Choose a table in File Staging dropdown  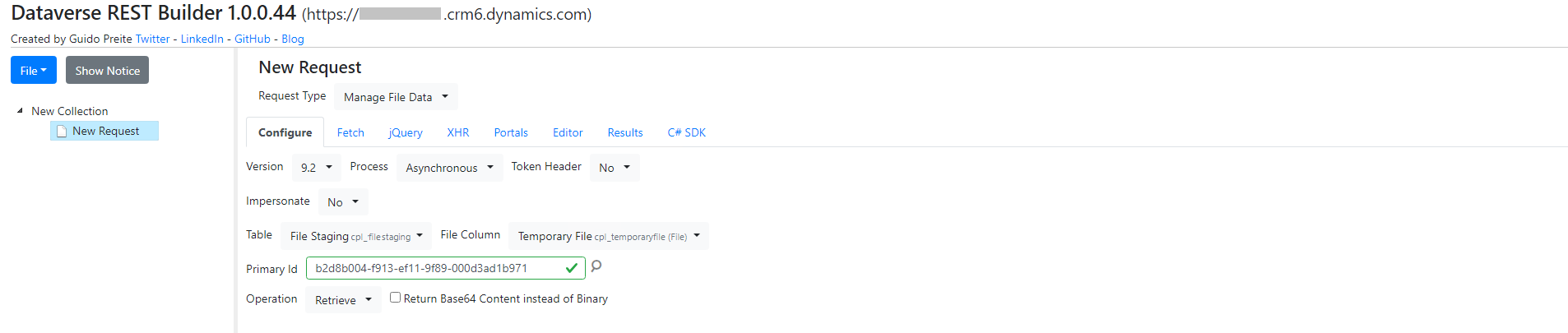[356, 236]
